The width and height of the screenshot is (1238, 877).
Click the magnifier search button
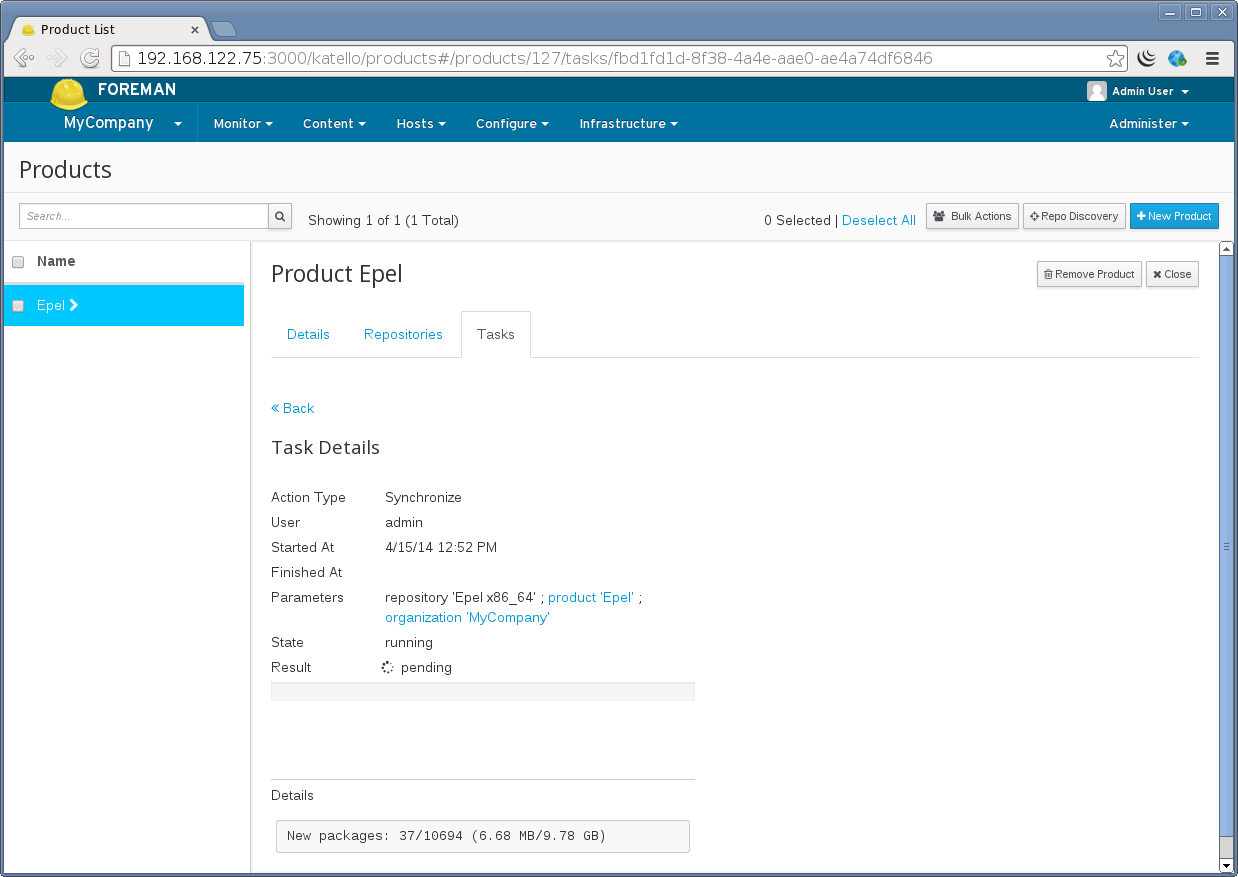280,216
